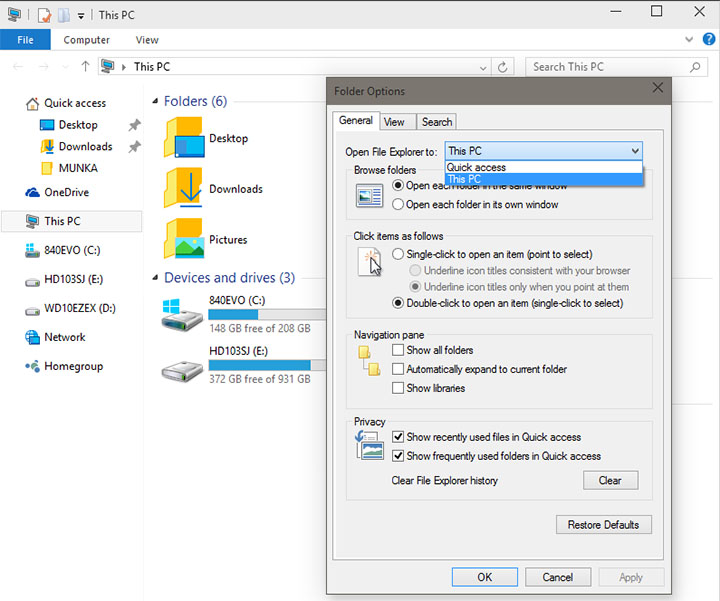Screen dimensions: 720x601
Task: Click the Clear history button
Action: pyautogui.click(x=609, y=480)
